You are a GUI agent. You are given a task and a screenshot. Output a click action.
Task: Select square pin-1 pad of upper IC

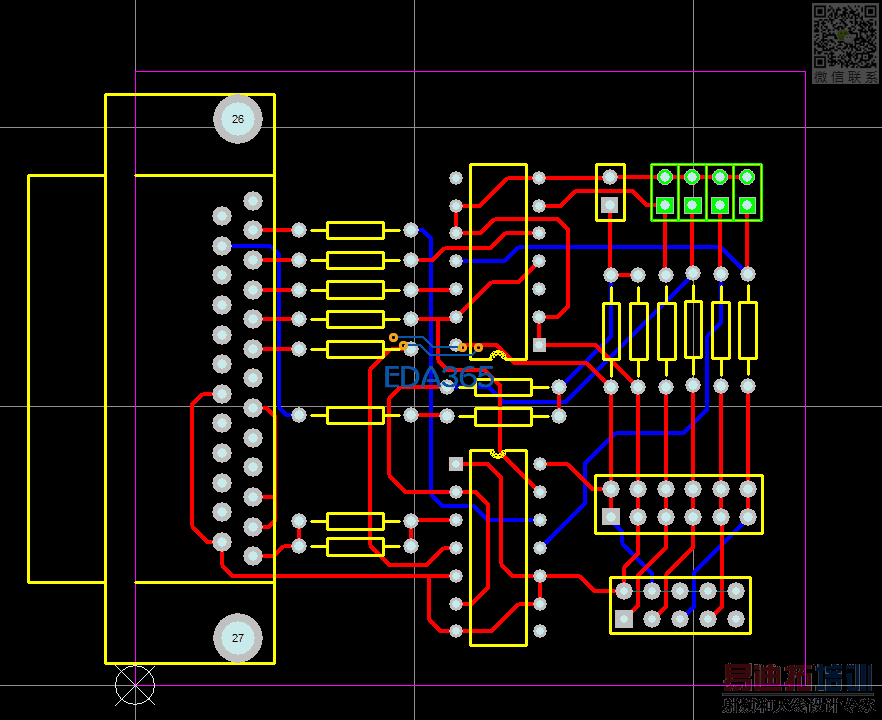539,345
